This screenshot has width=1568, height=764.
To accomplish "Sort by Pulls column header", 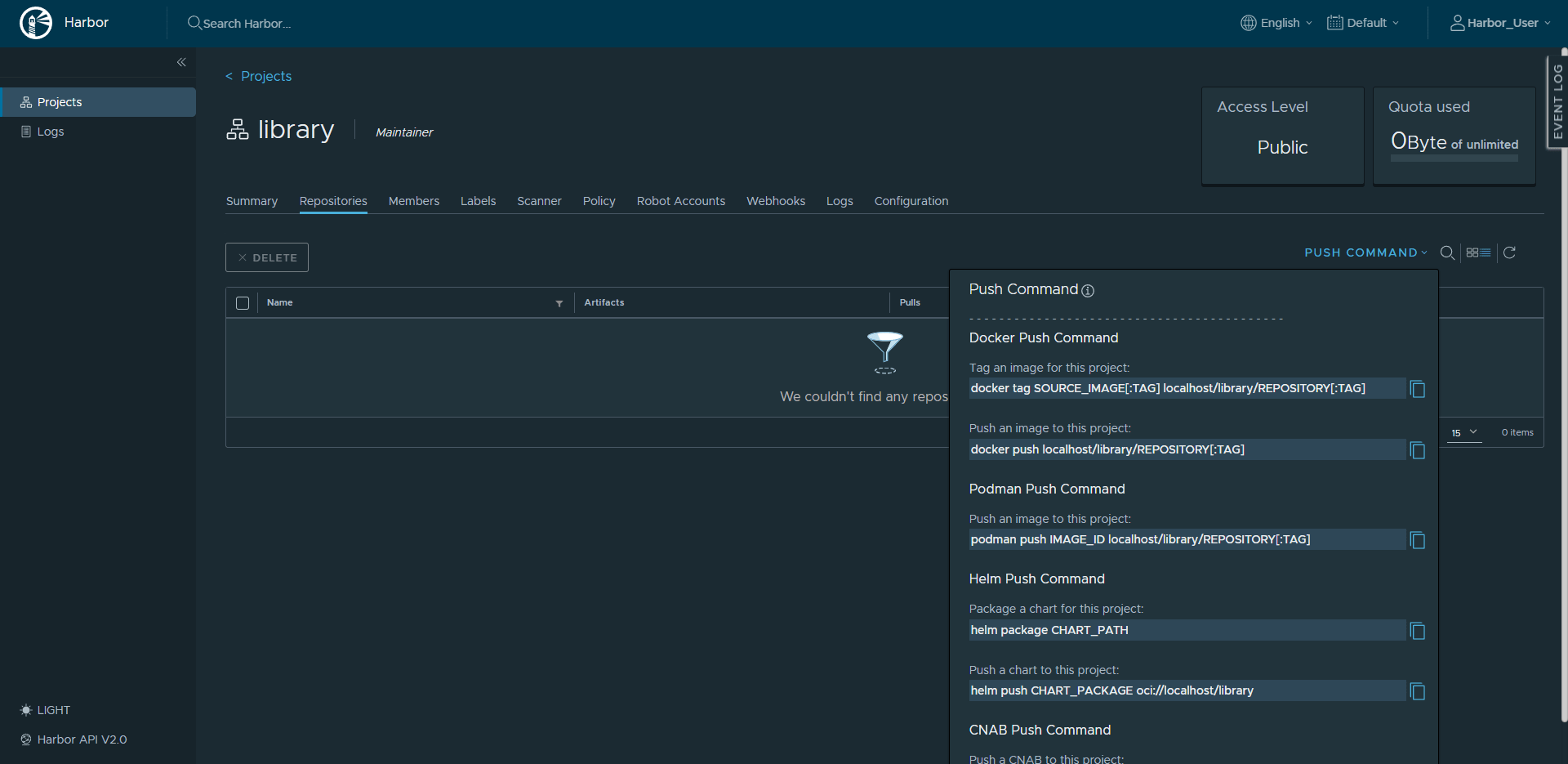I will (910, 302).
